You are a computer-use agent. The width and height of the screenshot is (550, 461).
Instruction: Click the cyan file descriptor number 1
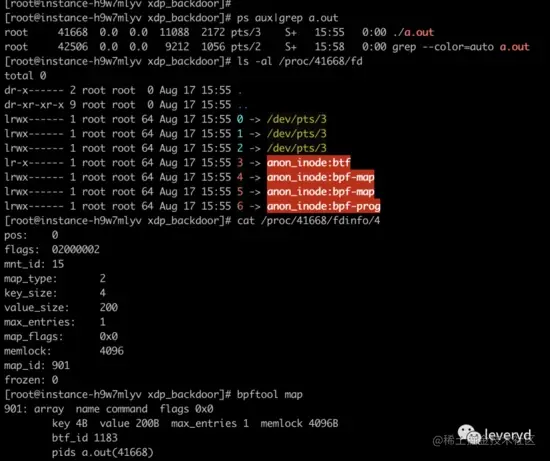tap(240, 134)
